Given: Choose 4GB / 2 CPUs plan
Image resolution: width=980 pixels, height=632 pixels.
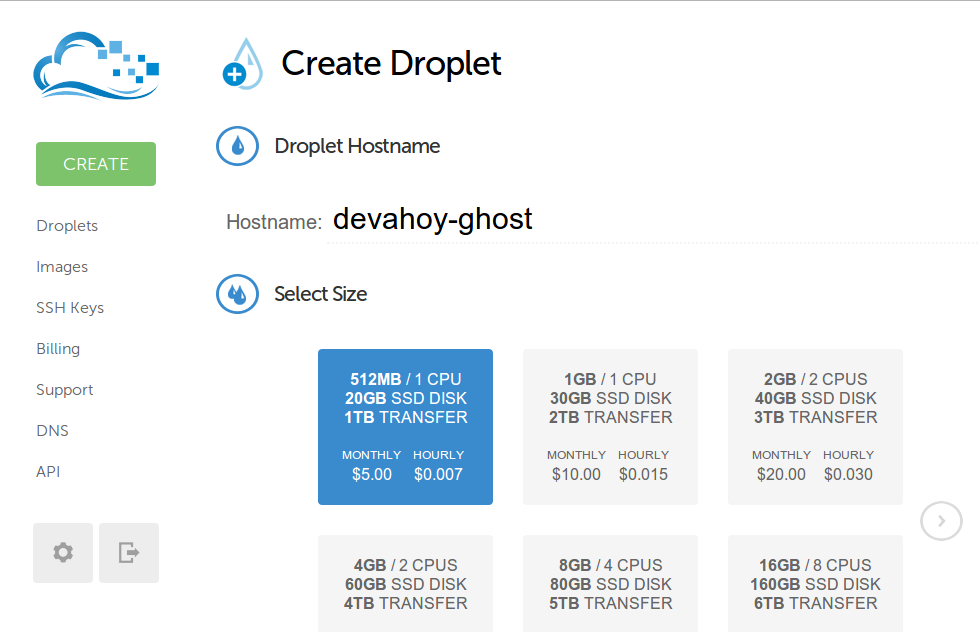Looking at the screenshot, I should click(406, 584).
